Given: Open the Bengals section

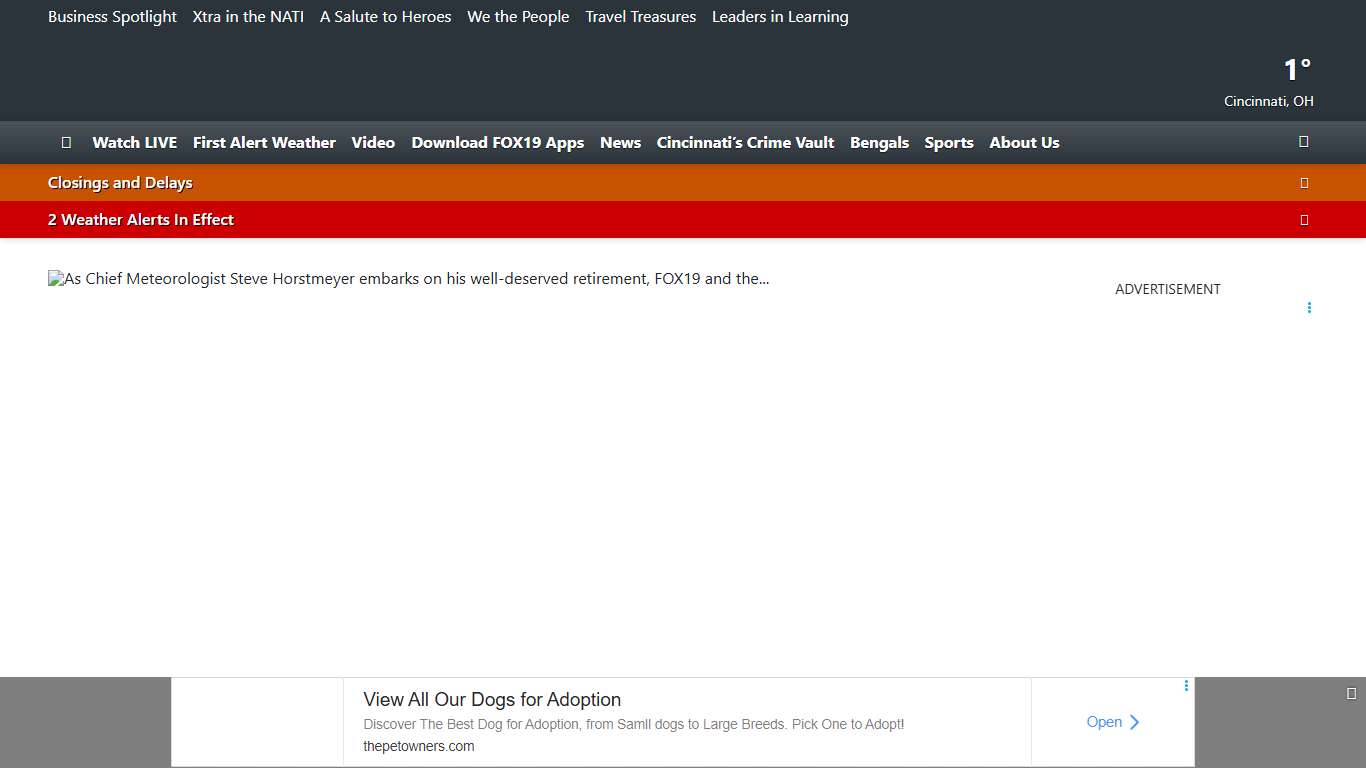Looking at the screenshot, I should click(879, 143).
